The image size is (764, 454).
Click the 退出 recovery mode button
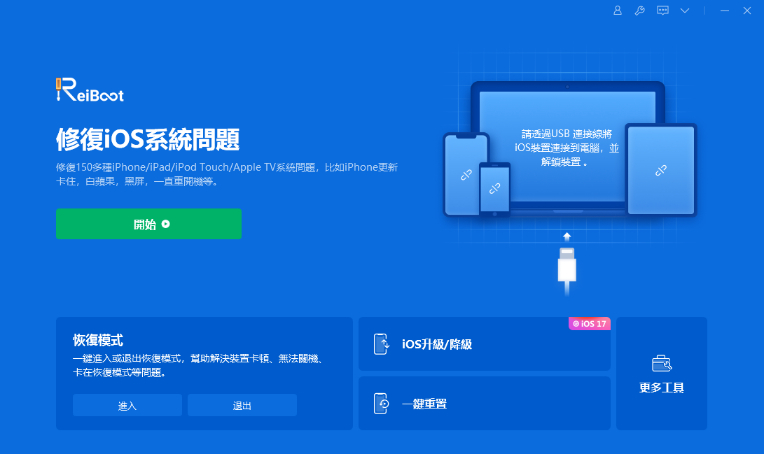pos(242,405)
